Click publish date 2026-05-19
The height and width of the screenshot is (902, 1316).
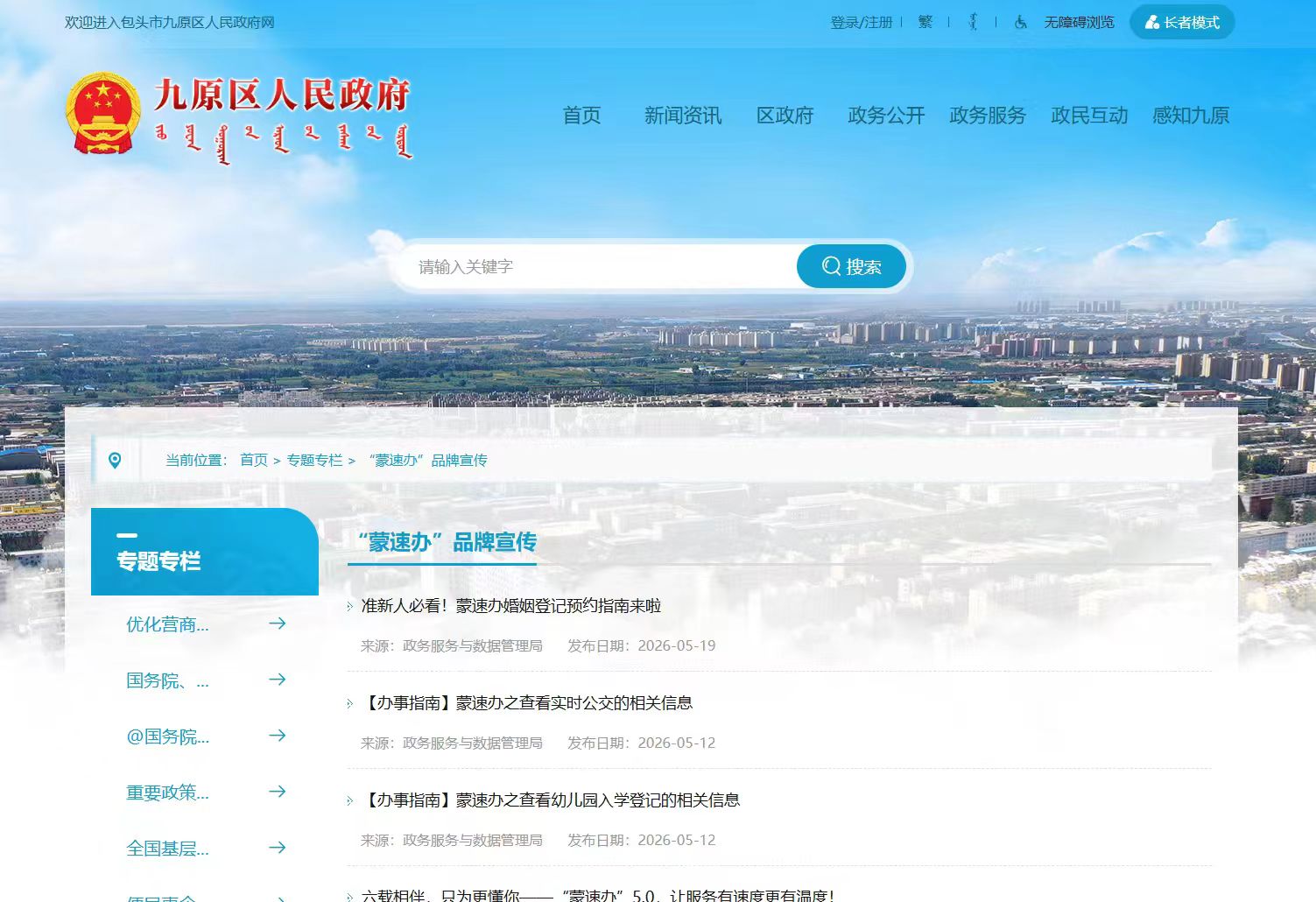click(677, 646)
